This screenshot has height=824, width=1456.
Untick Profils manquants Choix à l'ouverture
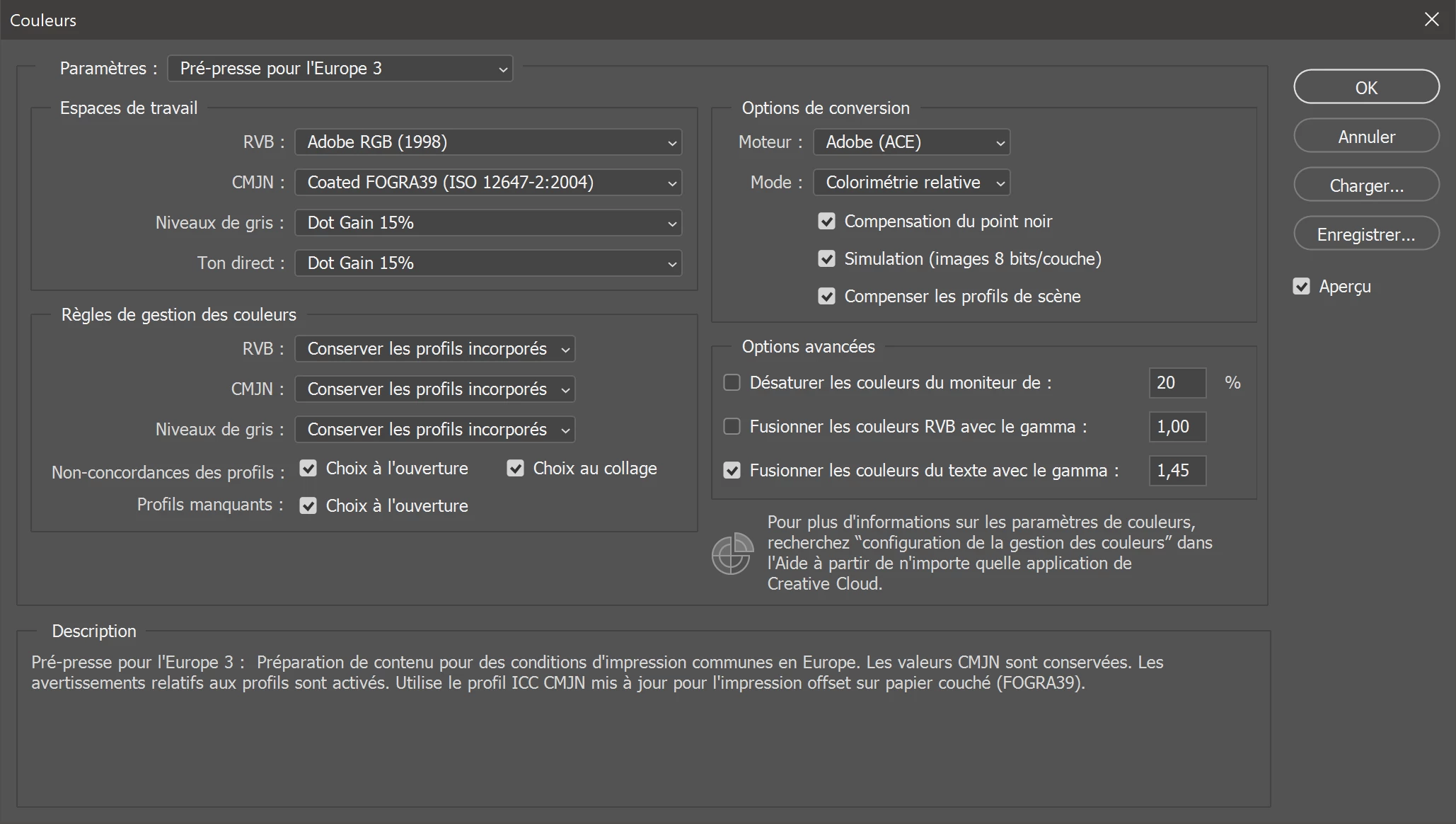point(308,506)
